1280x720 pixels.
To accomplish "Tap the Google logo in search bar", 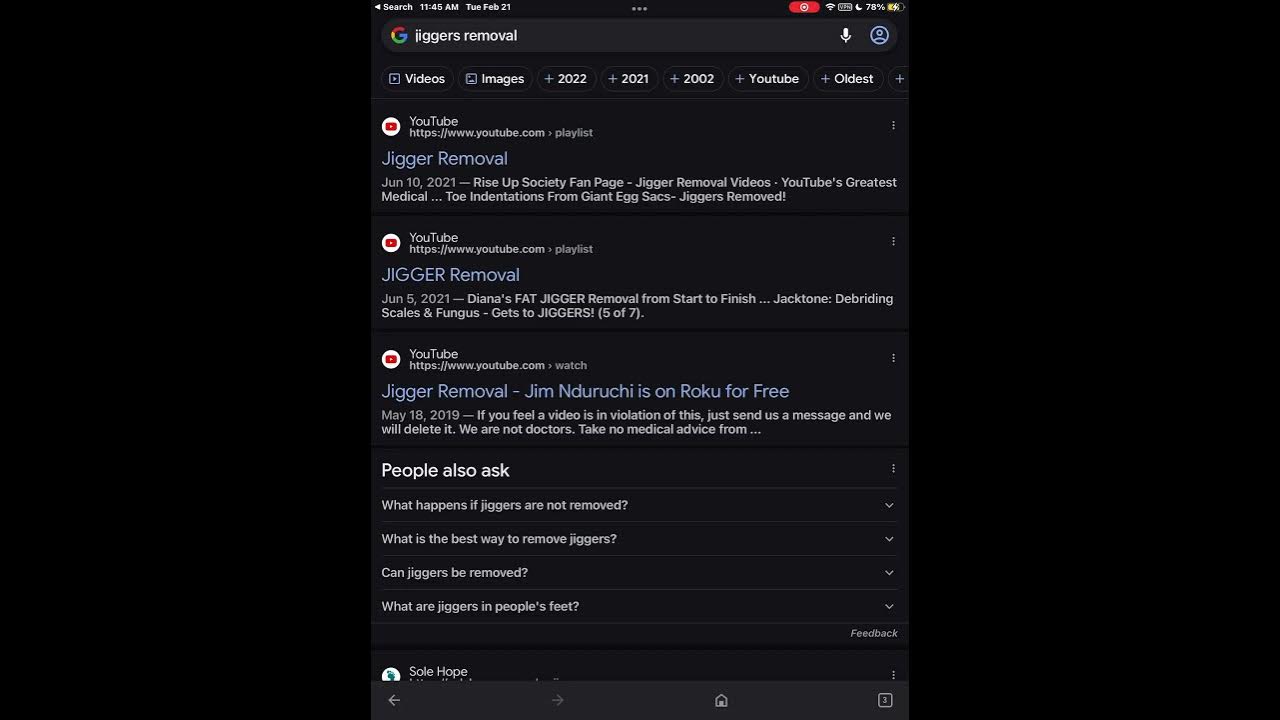I will point(399,36).
